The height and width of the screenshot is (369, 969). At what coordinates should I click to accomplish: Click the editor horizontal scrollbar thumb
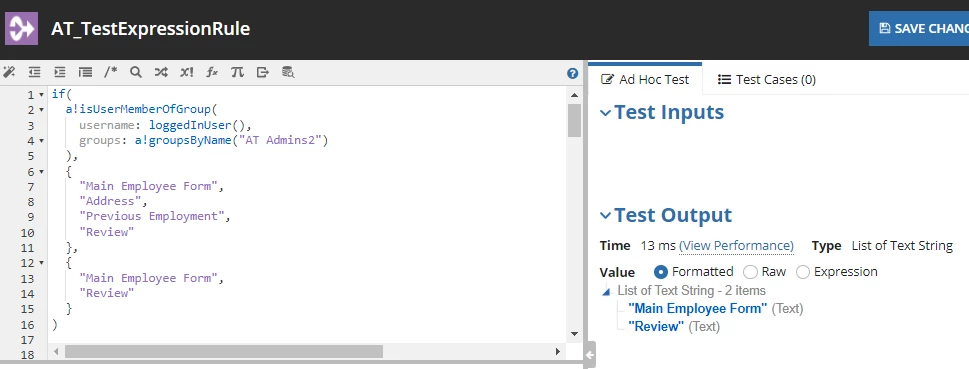tap(224, 351)
